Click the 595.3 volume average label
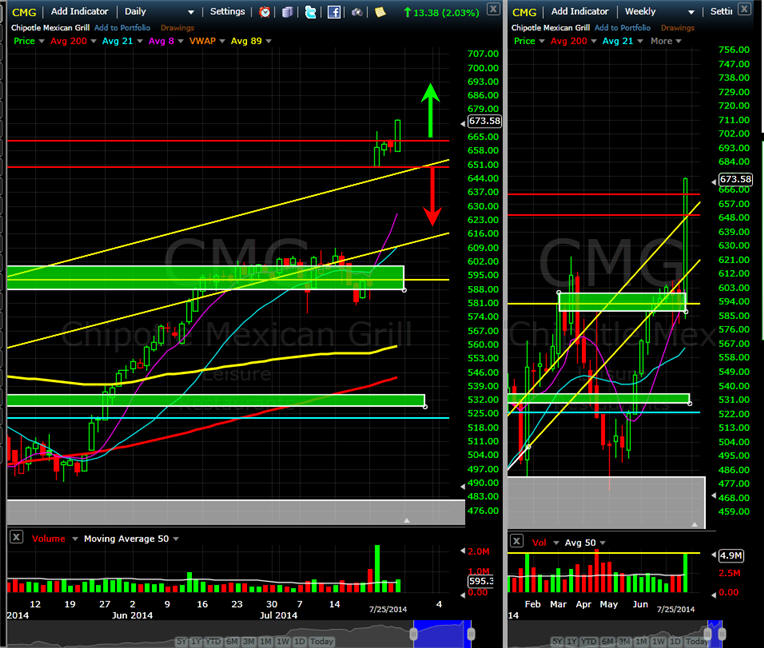Image resolution: width=764 pixels, height=648 pixels. 480,581
